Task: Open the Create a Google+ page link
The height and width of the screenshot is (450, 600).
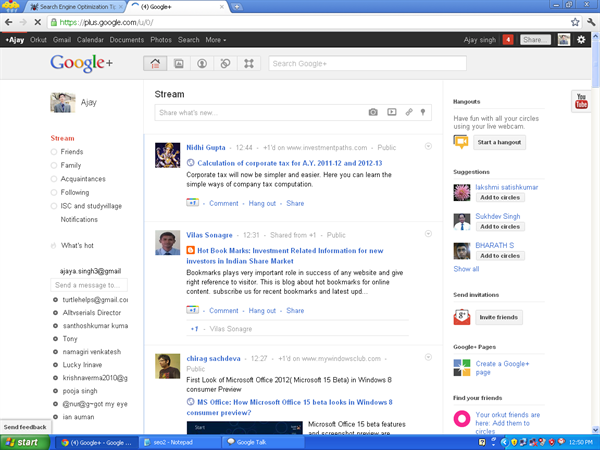Action: (502, 368)
